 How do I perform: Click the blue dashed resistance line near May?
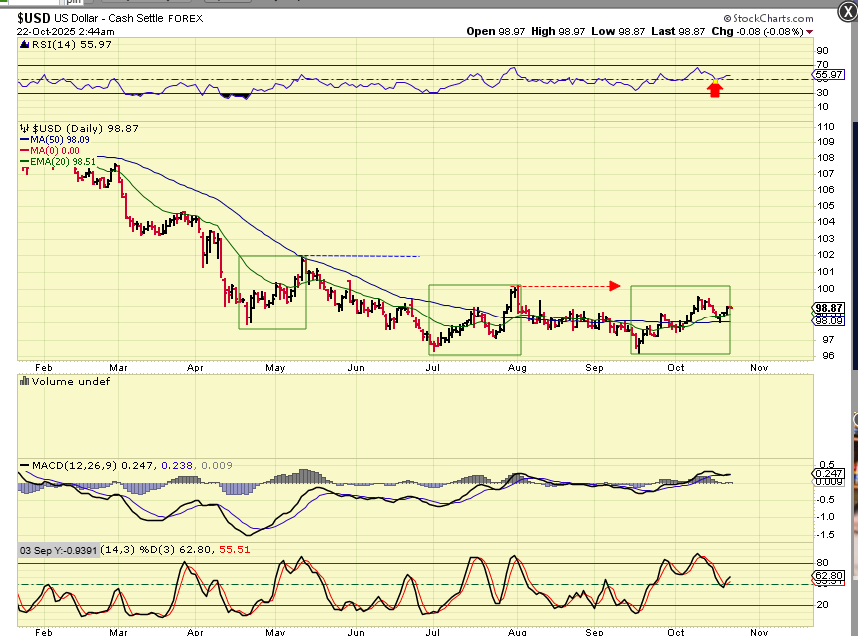[360, 257]
